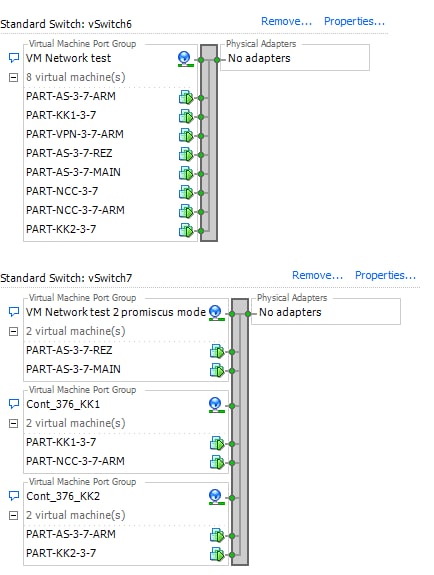Click network globe icon of Cont_376_KK2
Screen dimensions: 434x575
point(216,497)
